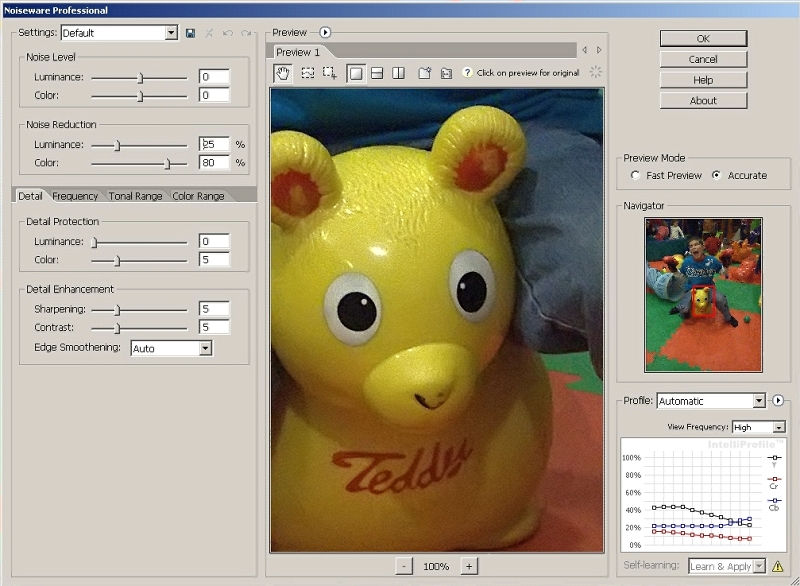Click the Navigator thumbnail image
800x586 pixels.
[x=703, y=295]
